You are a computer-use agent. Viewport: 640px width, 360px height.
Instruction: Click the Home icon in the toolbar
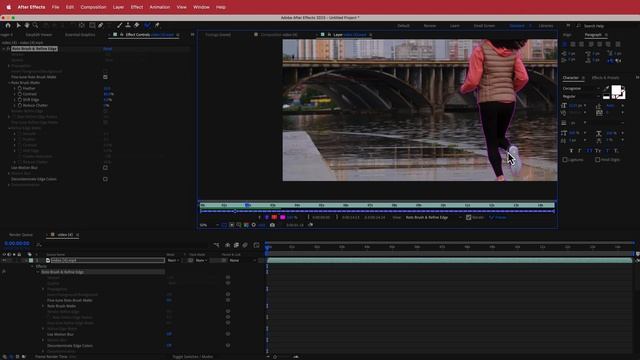(x=8, y=25)
